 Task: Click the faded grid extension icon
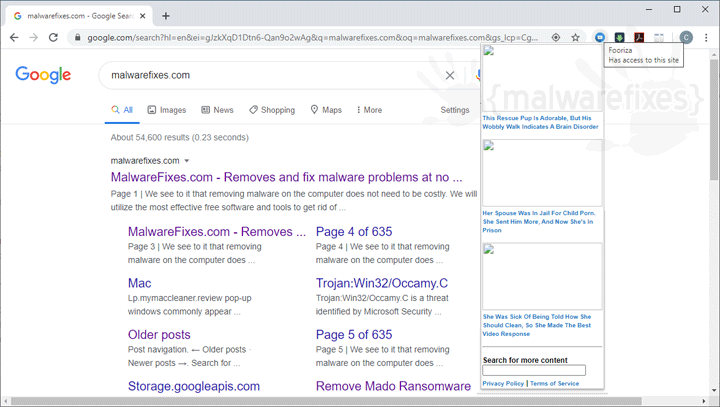(x=659, y=38)
